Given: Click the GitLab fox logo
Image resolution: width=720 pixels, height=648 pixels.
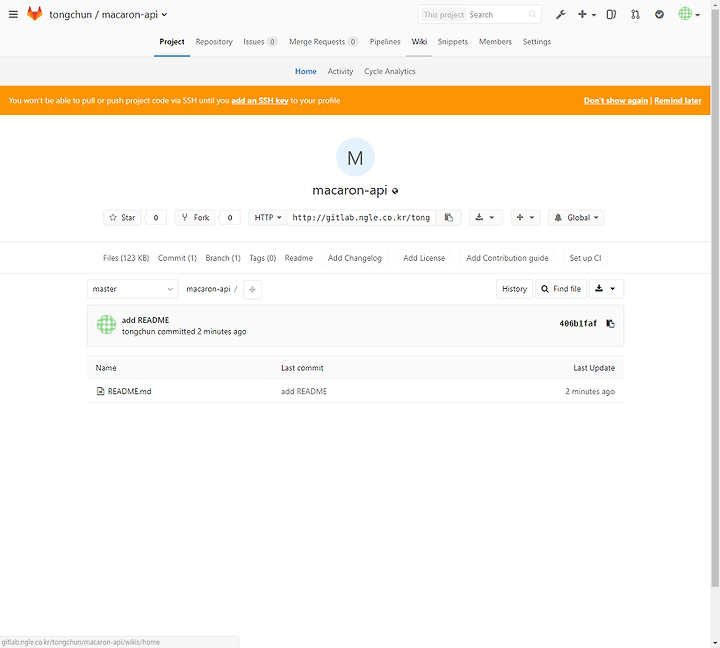Looking at the screenshot, I should pos(34,14).
